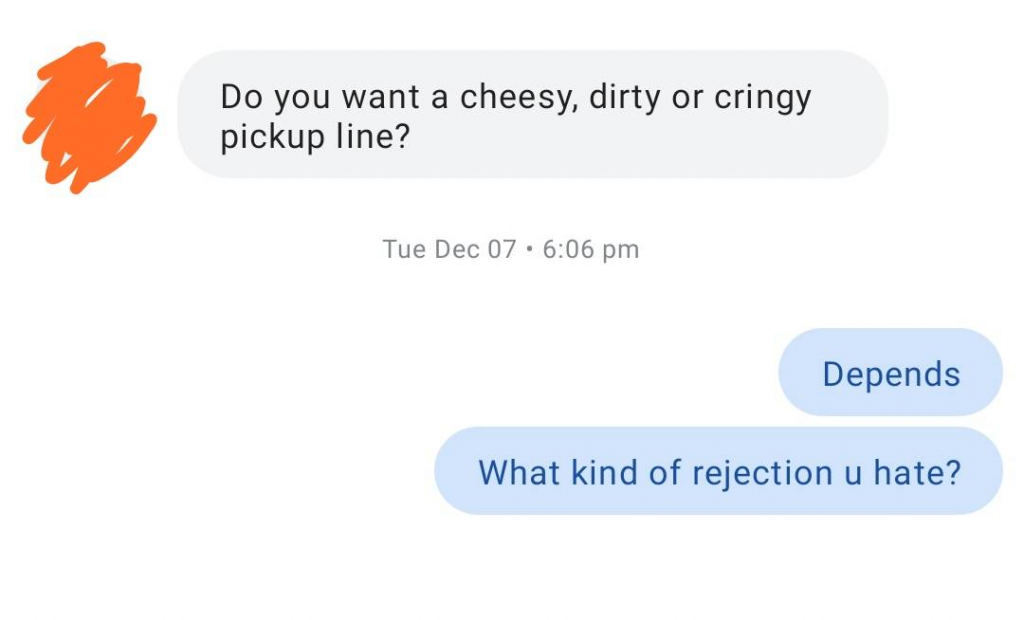Viewport: 1024px width, 620px height.
Task: Click the 'What kind of rejection u hate?' bubble
Action: pos(718,471)
